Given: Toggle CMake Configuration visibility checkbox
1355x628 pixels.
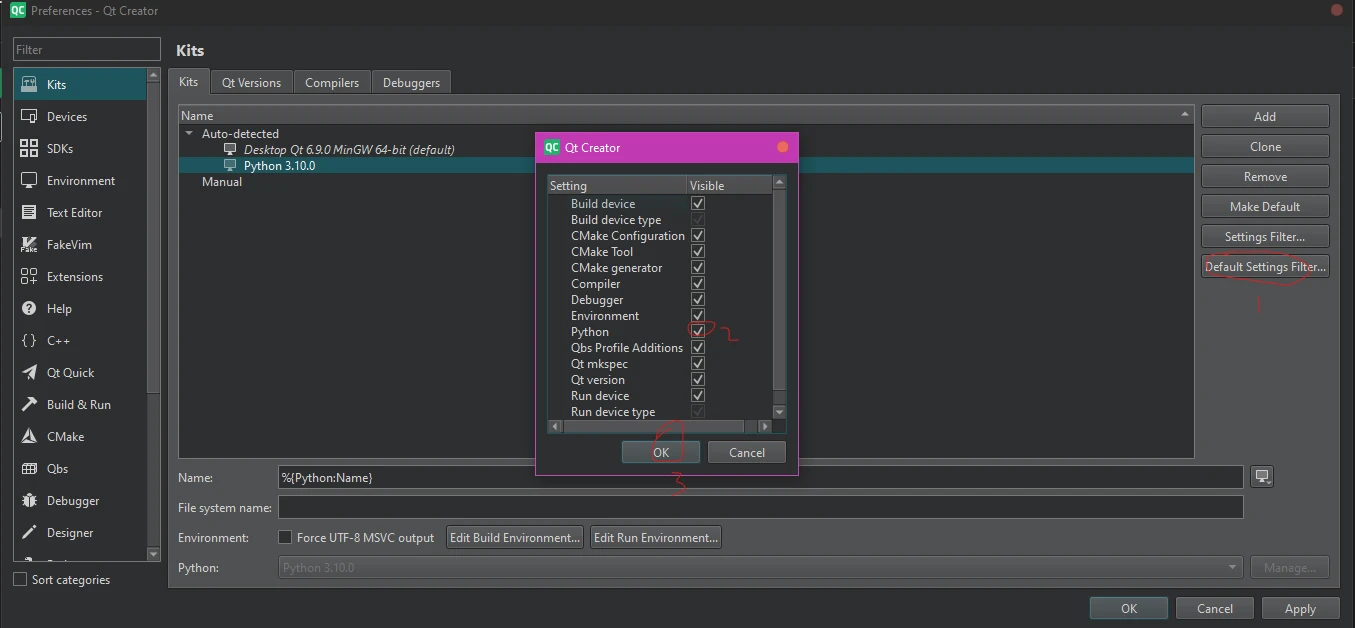Looking at the screenshot, I should click(x=698, y=236).
